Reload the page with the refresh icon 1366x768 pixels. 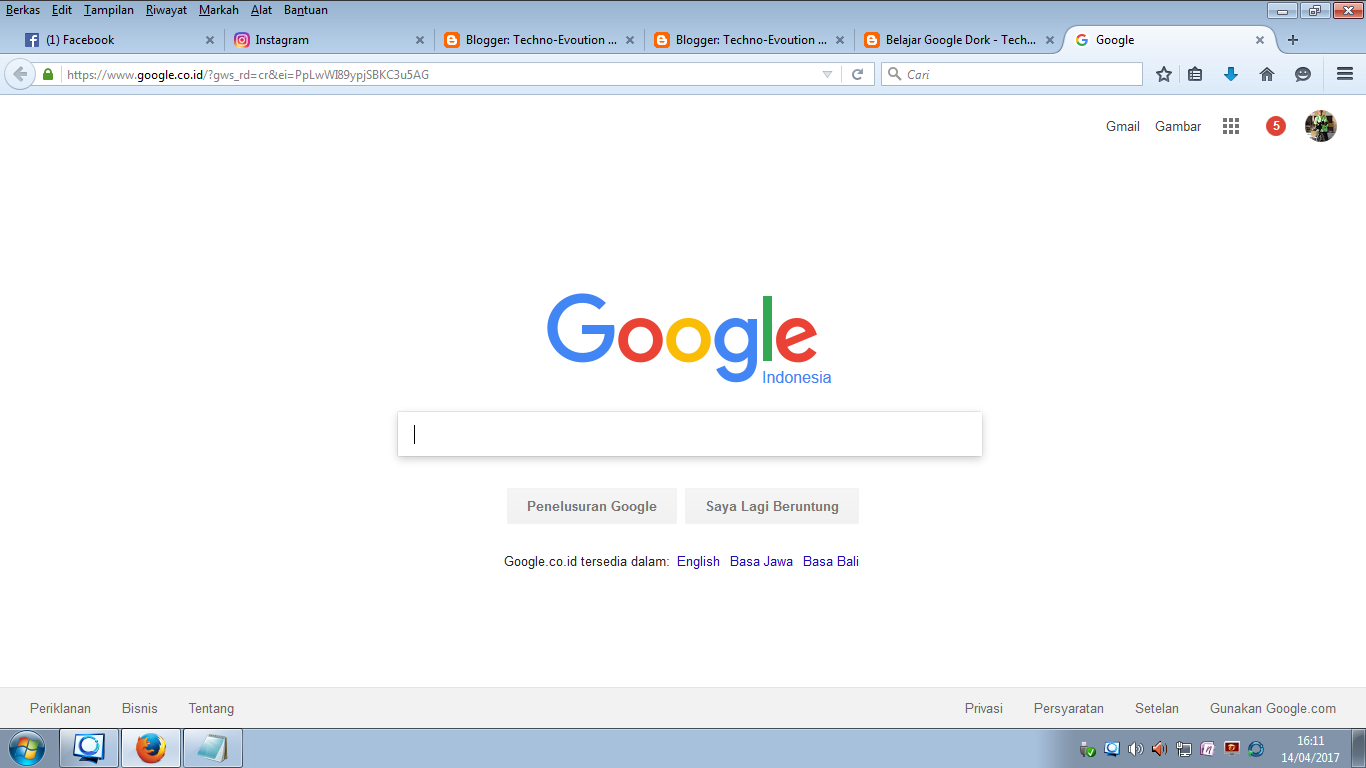[858, 73]
